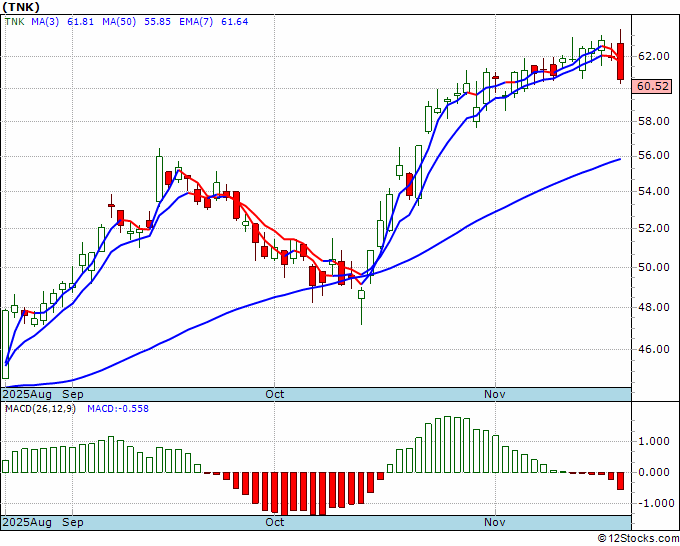Image resolution: width=680 pixels, height=546 pixels.
Task: Click the 52.00 price axis label
Action: [x=654, y=228]
